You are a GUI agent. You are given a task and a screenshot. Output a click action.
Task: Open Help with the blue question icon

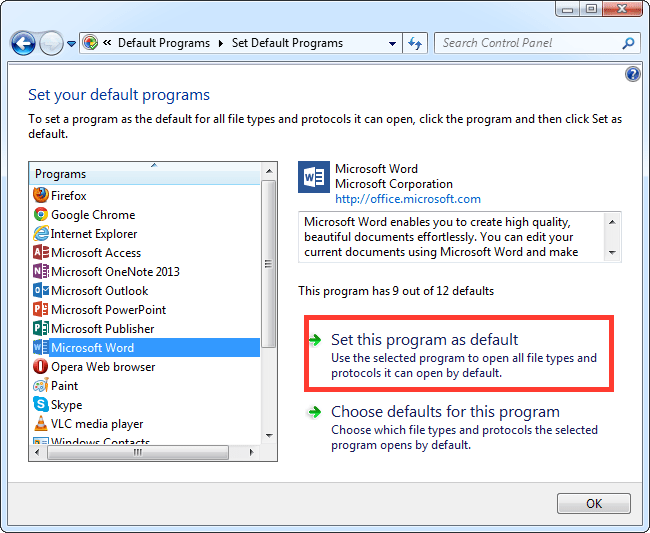point(633,74)
